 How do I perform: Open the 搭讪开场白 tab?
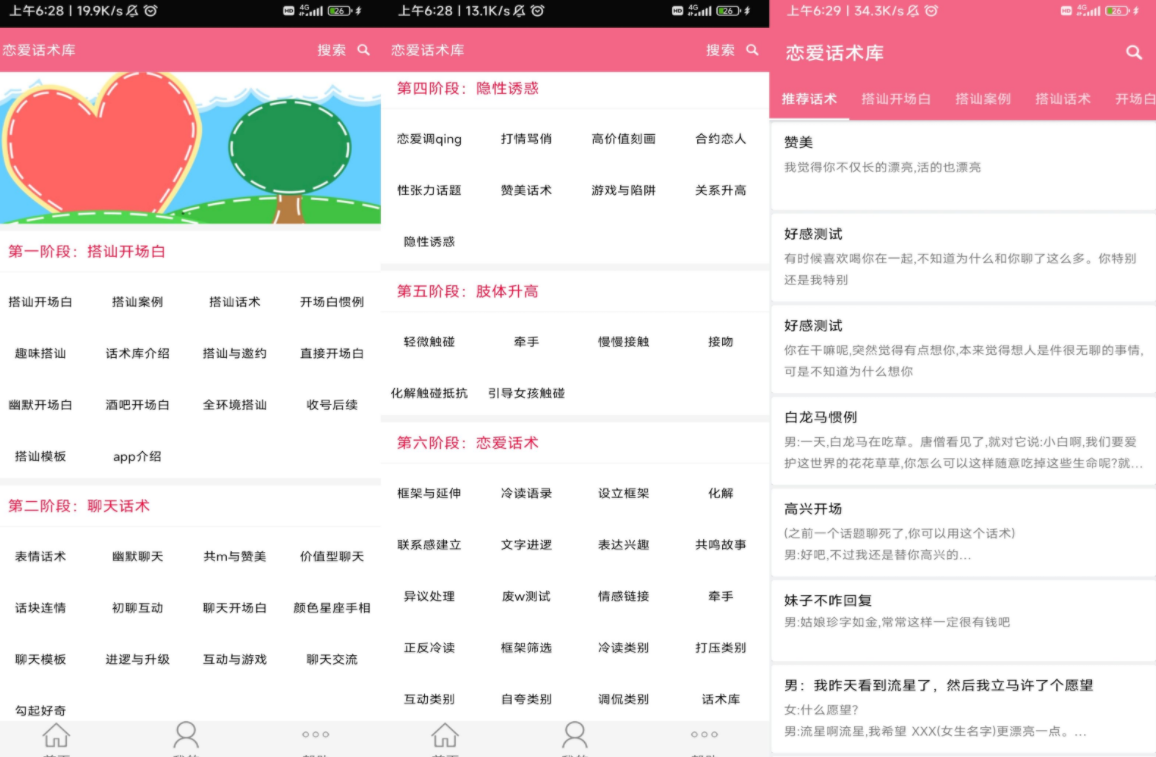click(x=896, y=99)
